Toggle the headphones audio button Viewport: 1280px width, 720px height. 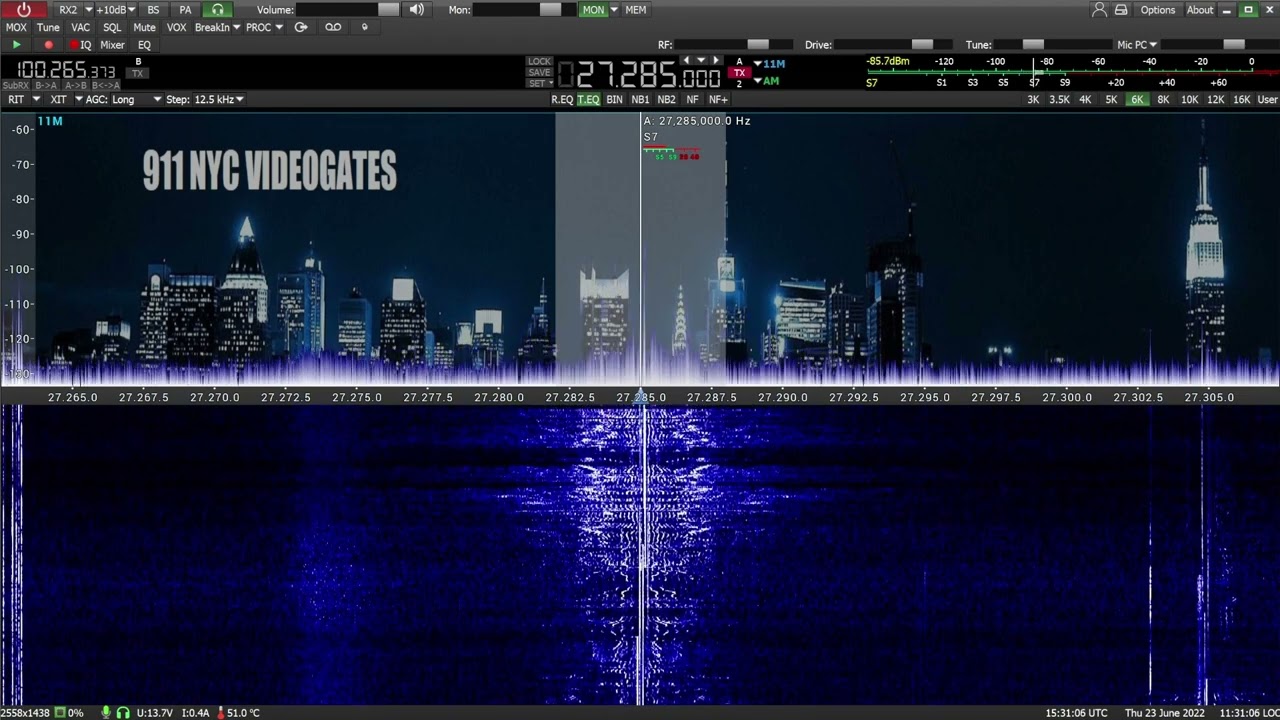[218, 10]
